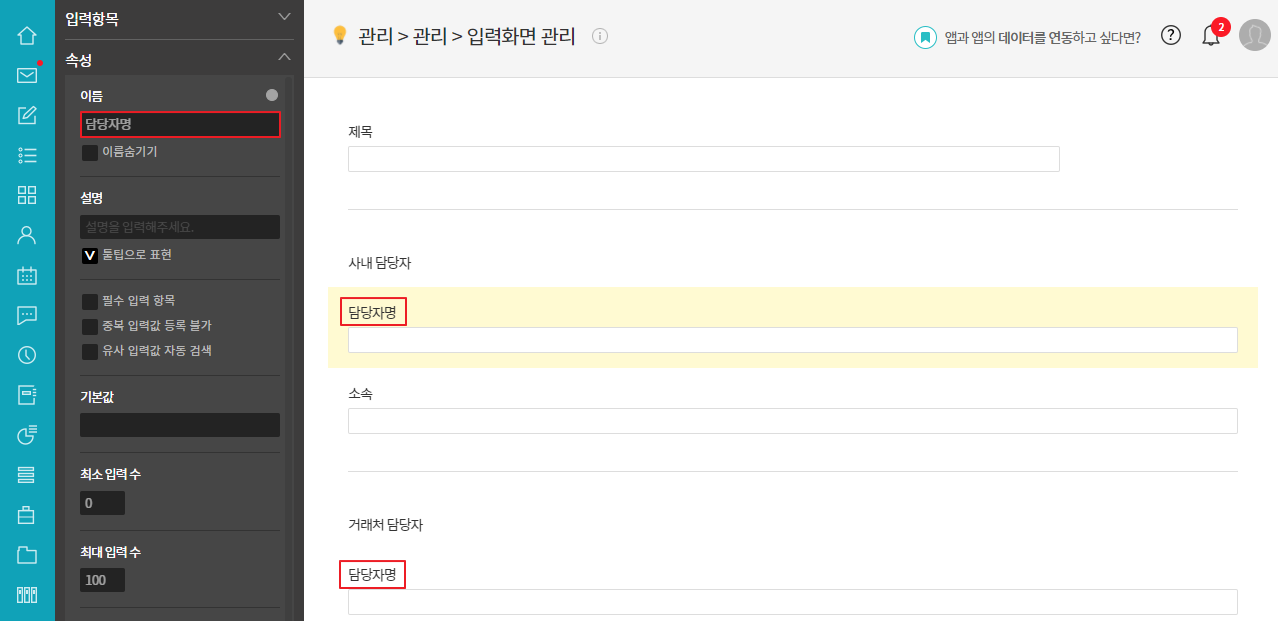Open the folder icon in sidebar
The height and width of the screenshot is (621, 1278).
point(27,555)
